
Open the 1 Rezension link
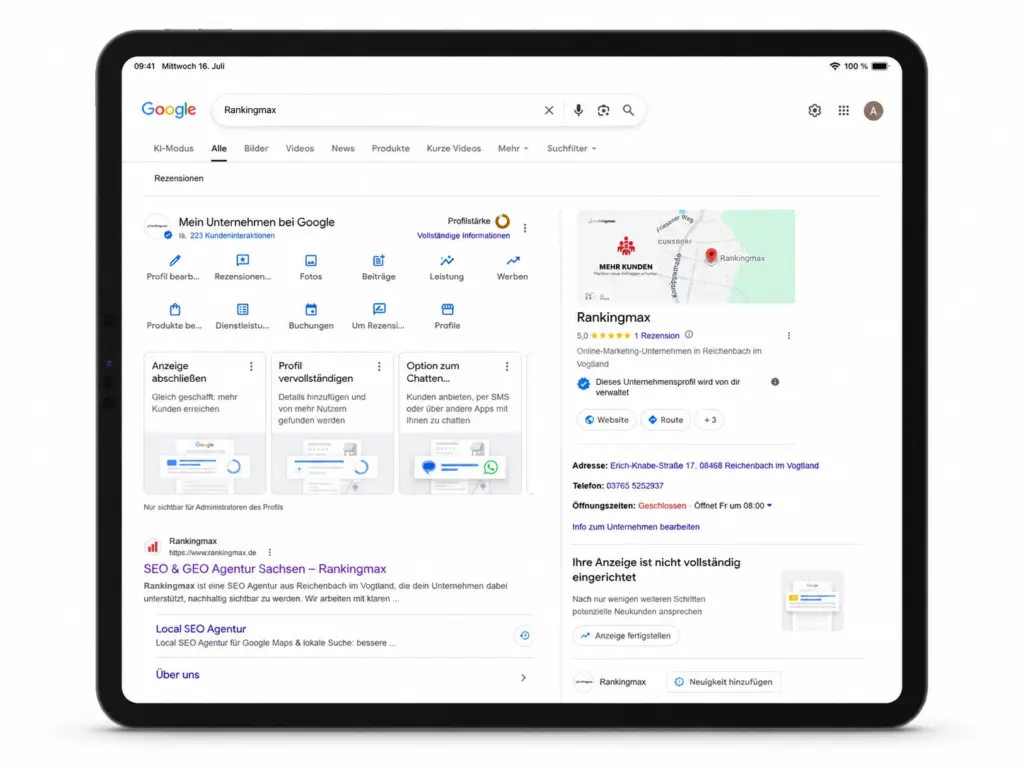pyautogui.click(x=656, y=336)
